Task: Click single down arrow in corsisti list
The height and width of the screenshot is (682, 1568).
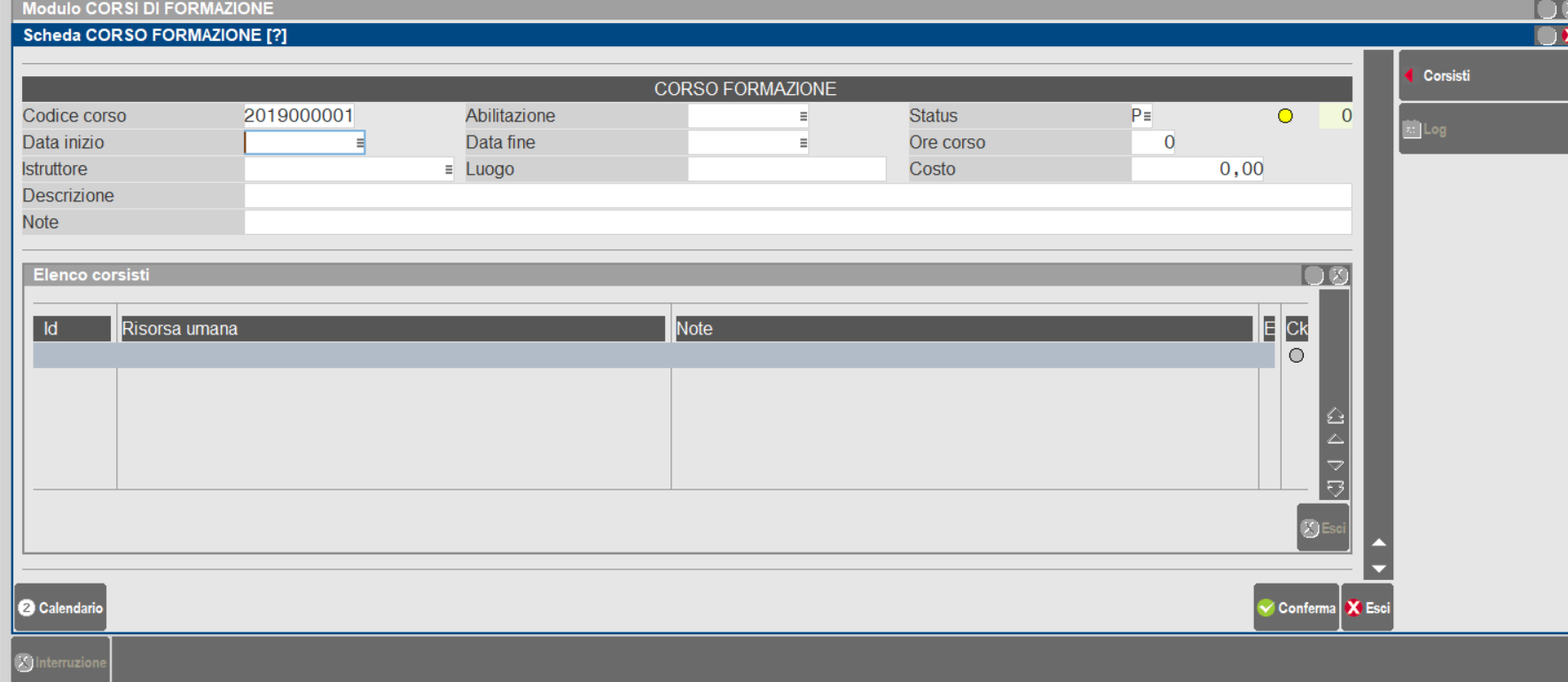Action: click(1335, 465)
